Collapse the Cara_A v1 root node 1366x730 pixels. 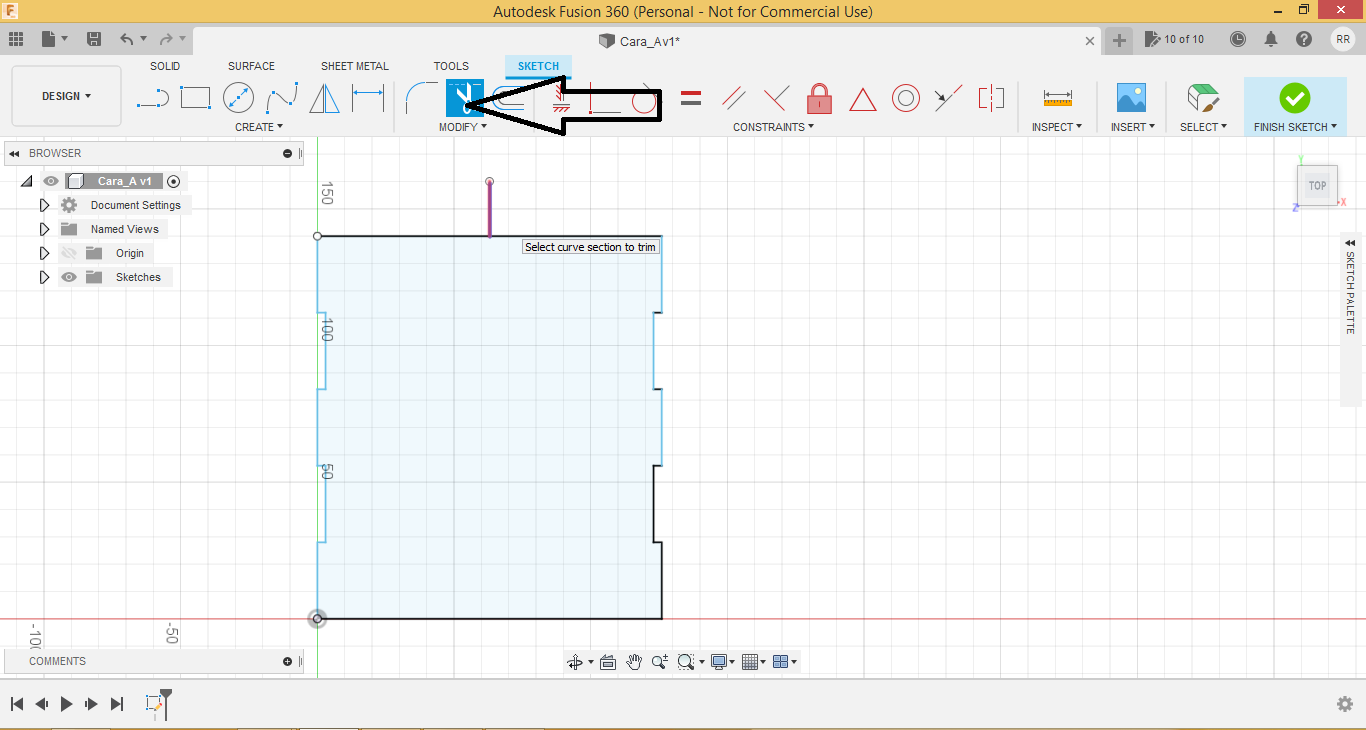tap(26, 181)
